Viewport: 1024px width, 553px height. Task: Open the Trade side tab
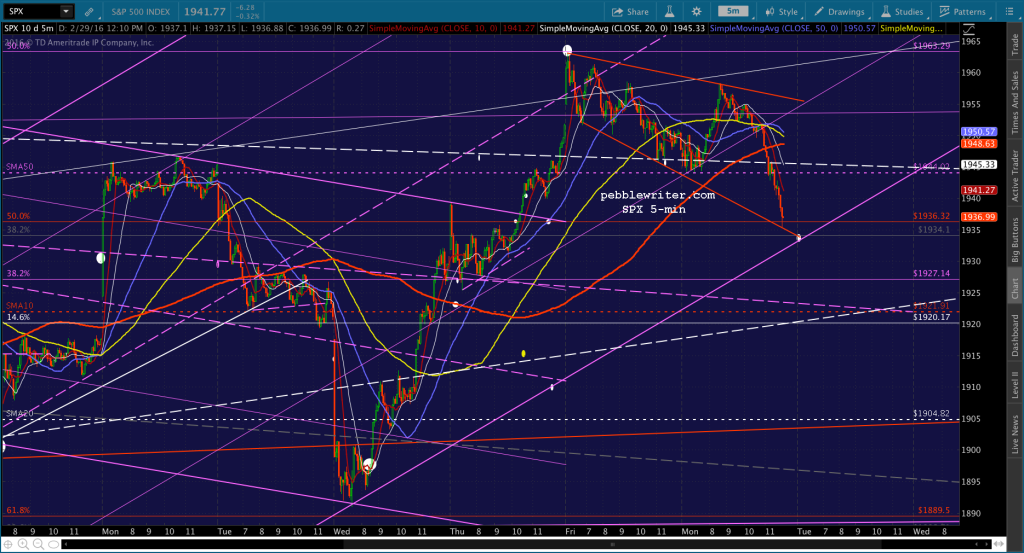(x=1015, y=44)
